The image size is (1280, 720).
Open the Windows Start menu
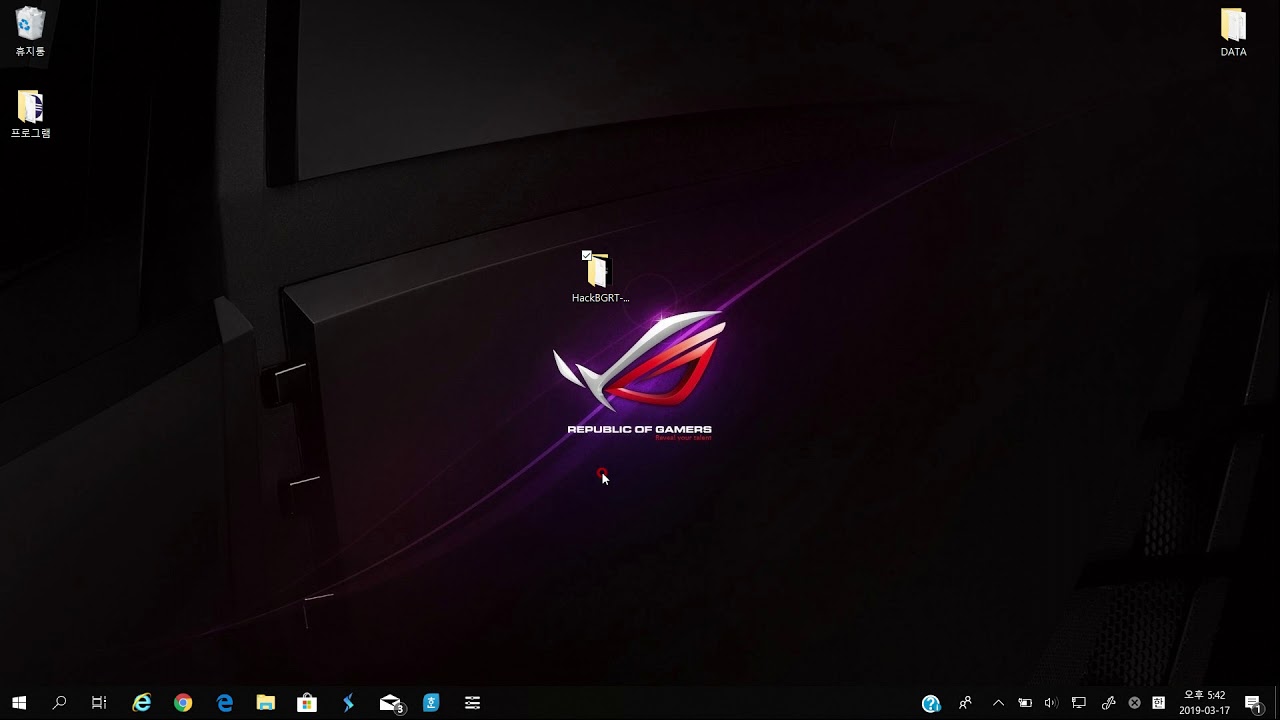click(18, 703)
